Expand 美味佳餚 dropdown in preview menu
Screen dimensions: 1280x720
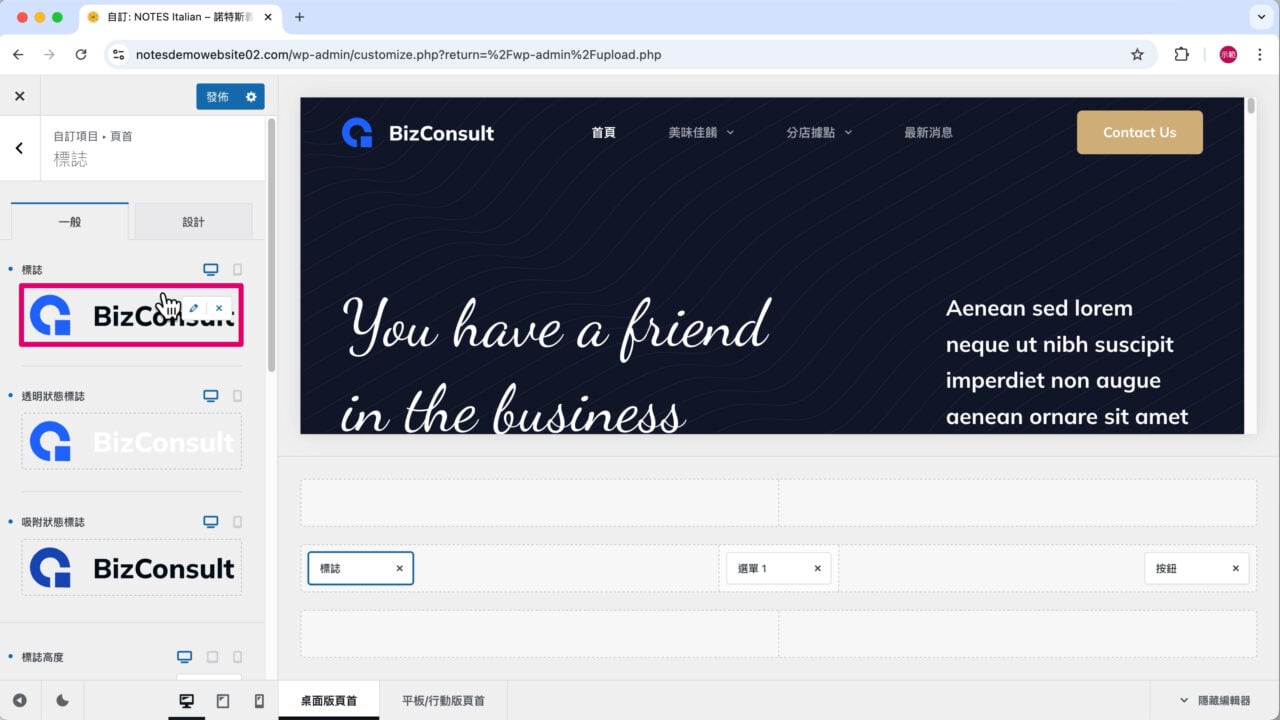701,132
